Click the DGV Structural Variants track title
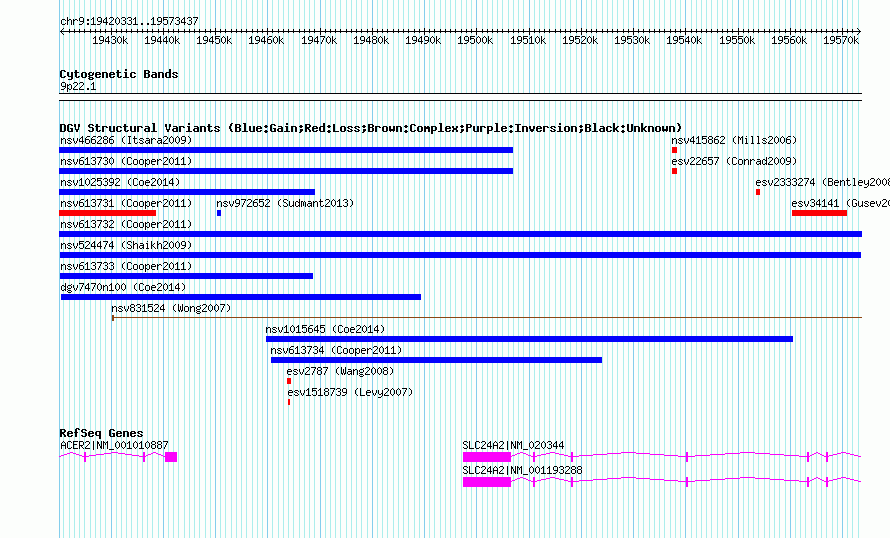Image resolution: width=890 pixels, height=538 pixels. 370,128
